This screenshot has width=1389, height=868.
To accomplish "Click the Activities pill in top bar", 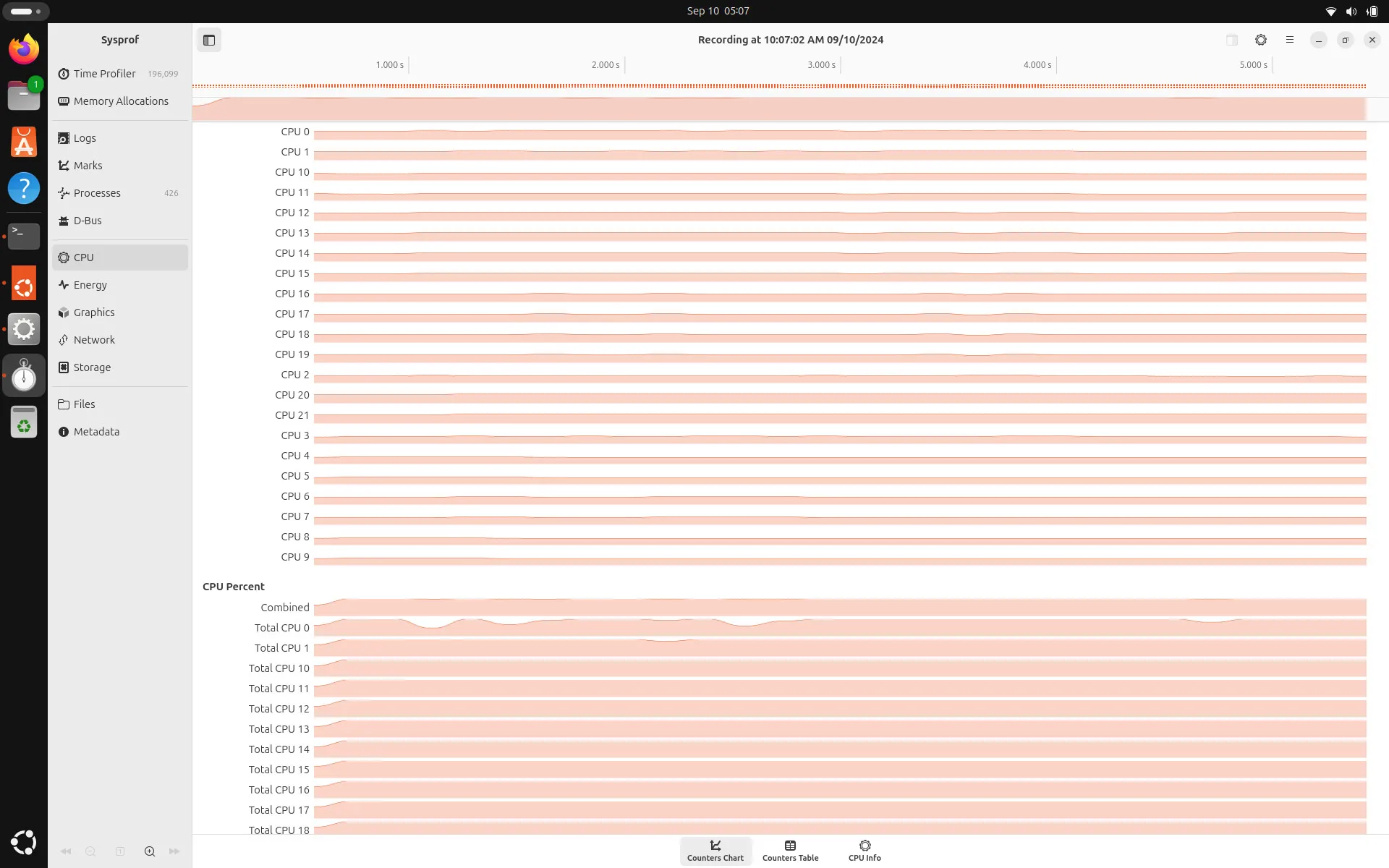I will tap(25, 11).
